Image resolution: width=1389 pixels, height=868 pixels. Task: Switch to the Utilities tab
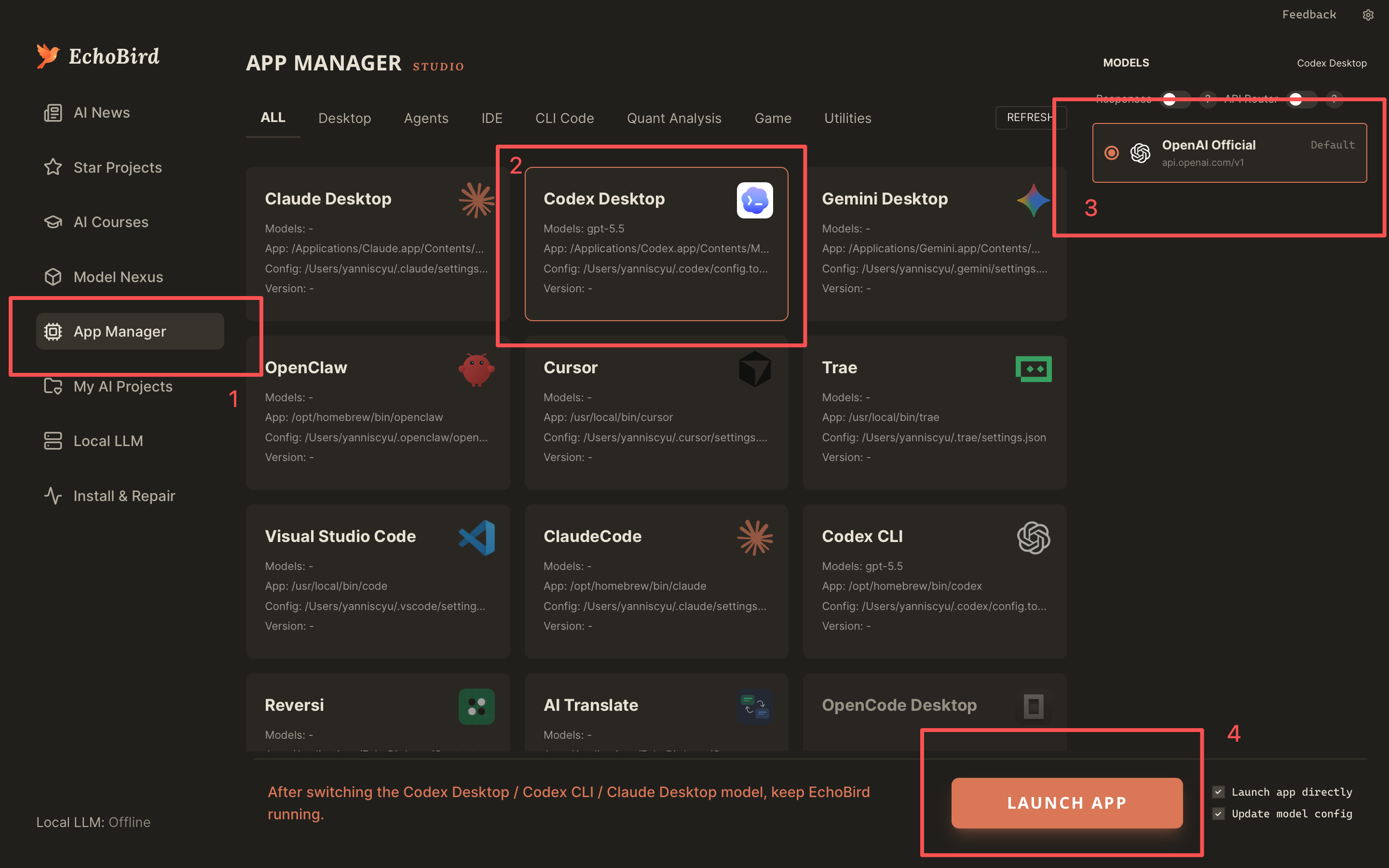[x=847, y=118]
